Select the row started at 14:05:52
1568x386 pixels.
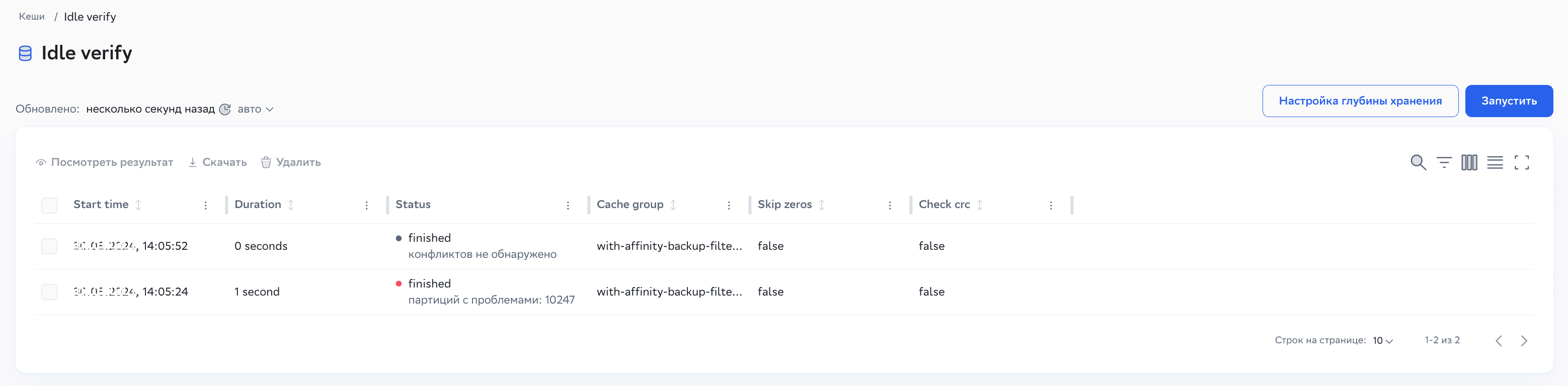(x=49, y=246)
